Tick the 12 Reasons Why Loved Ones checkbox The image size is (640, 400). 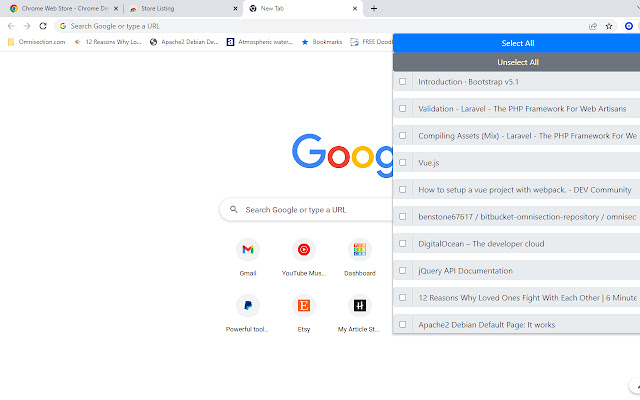[402, 297]
